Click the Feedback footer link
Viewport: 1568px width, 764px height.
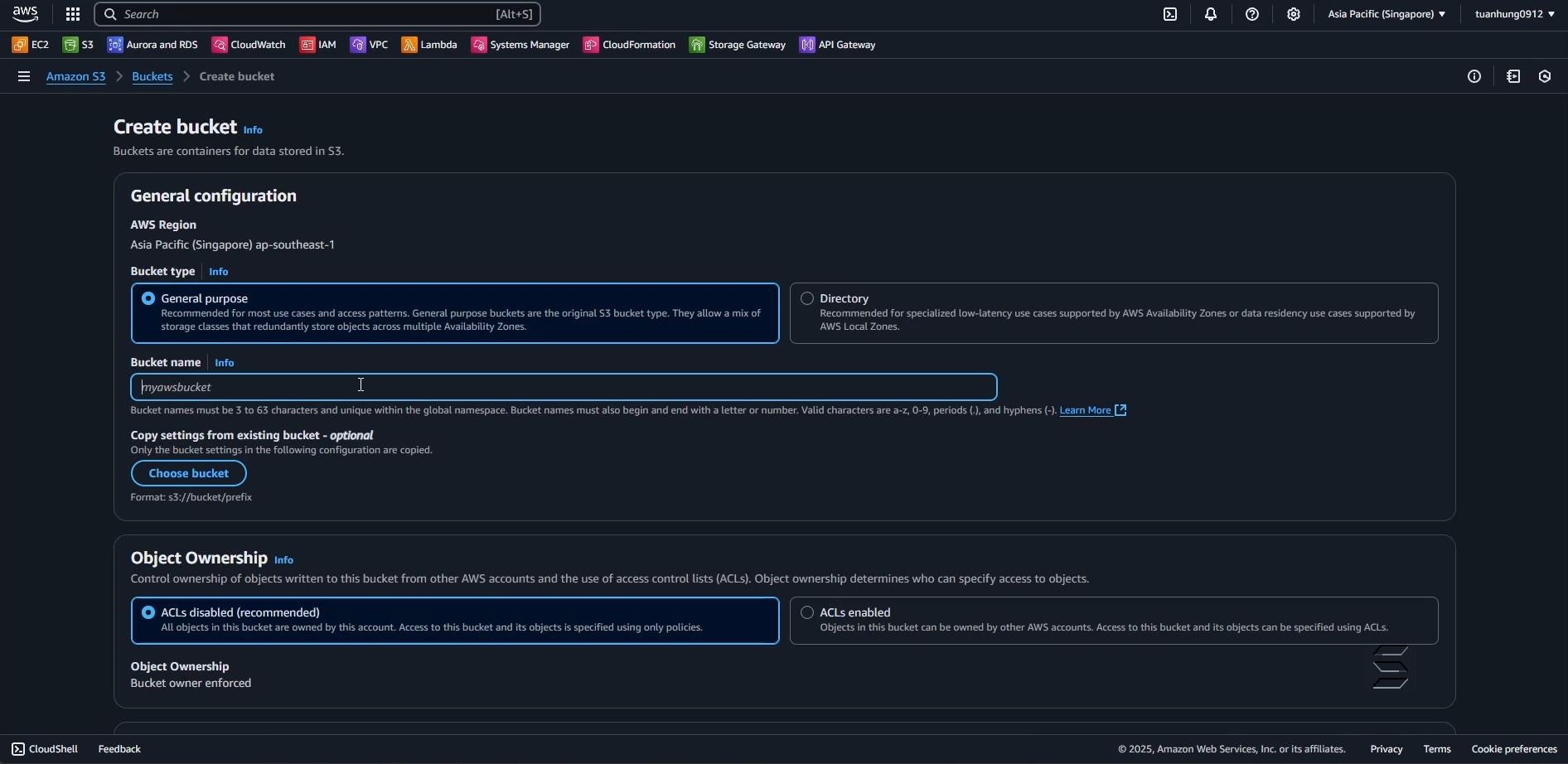point(120,749)
